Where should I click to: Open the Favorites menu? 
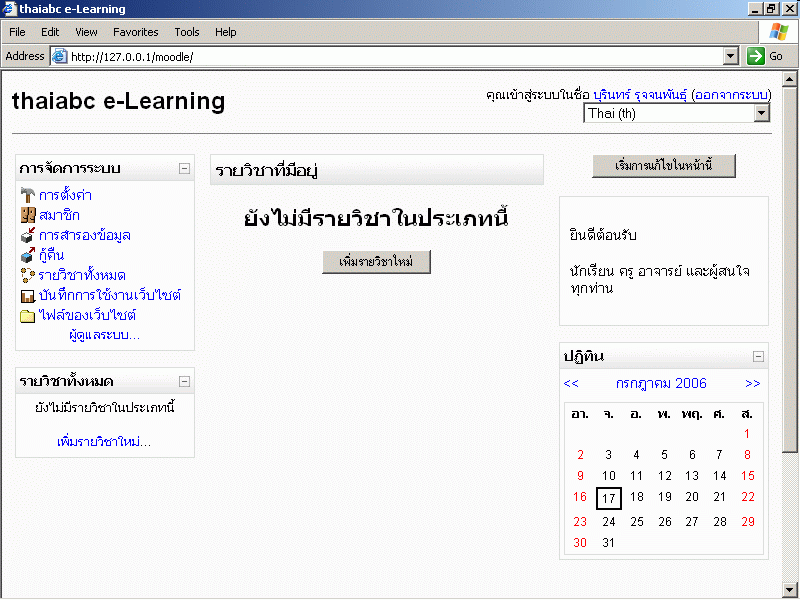135,32
